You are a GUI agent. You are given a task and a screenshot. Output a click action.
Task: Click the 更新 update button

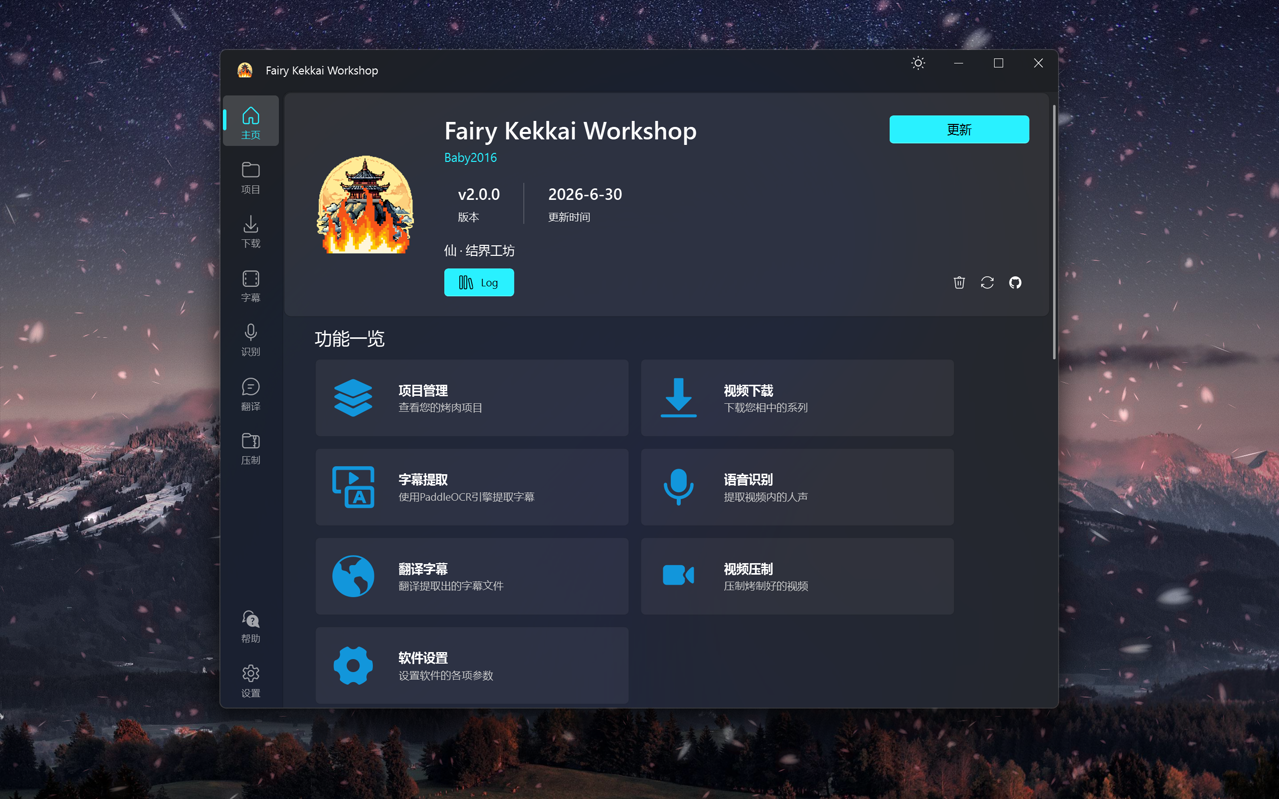959,129
